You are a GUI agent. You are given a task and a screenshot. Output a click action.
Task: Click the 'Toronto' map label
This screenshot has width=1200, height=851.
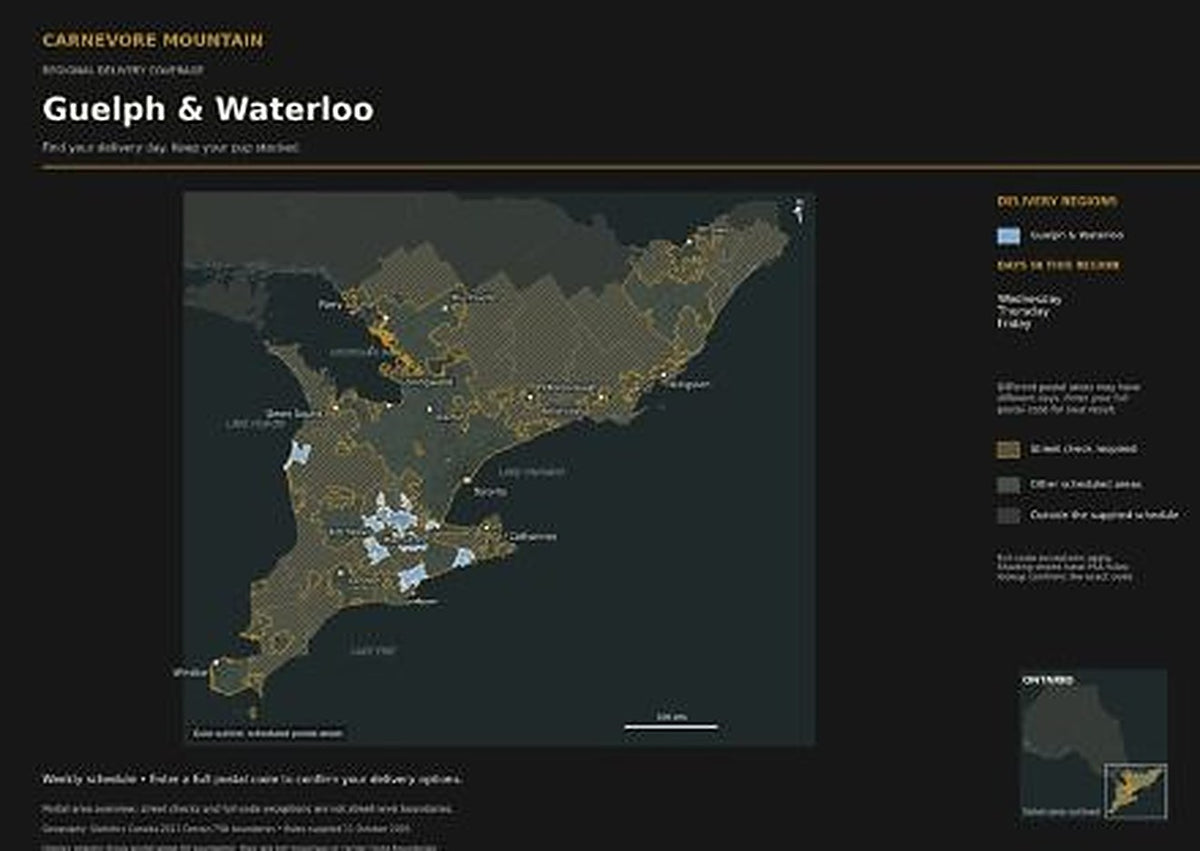point(490,492)
